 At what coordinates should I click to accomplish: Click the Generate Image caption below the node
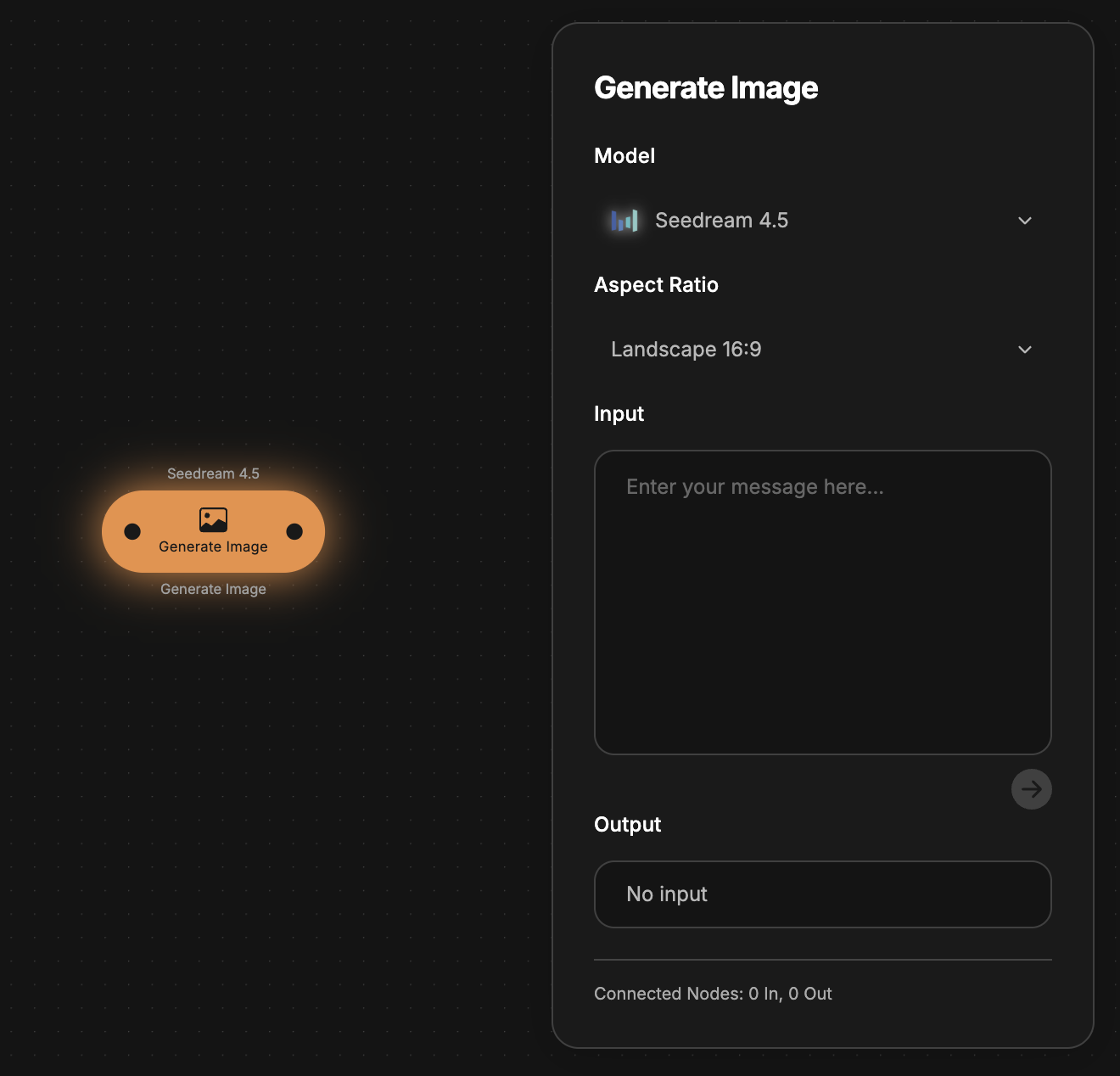[213, 589]
